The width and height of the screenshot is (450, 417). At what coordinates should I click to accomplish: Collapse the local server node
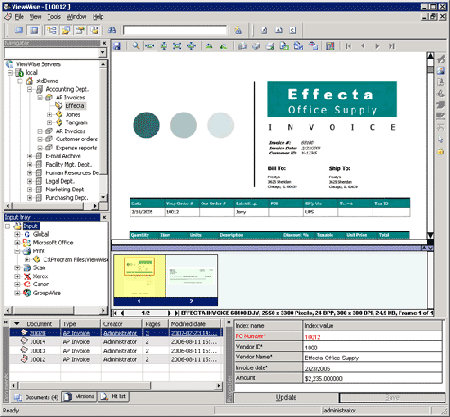[10, 72]
